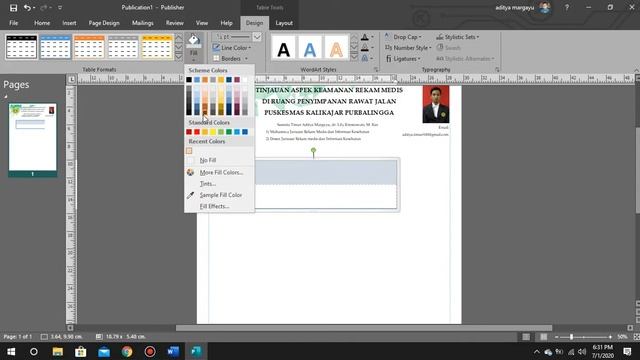Expand the Ligatures dropdown
This screenshot has height=360, width=640.
[419, 59]
